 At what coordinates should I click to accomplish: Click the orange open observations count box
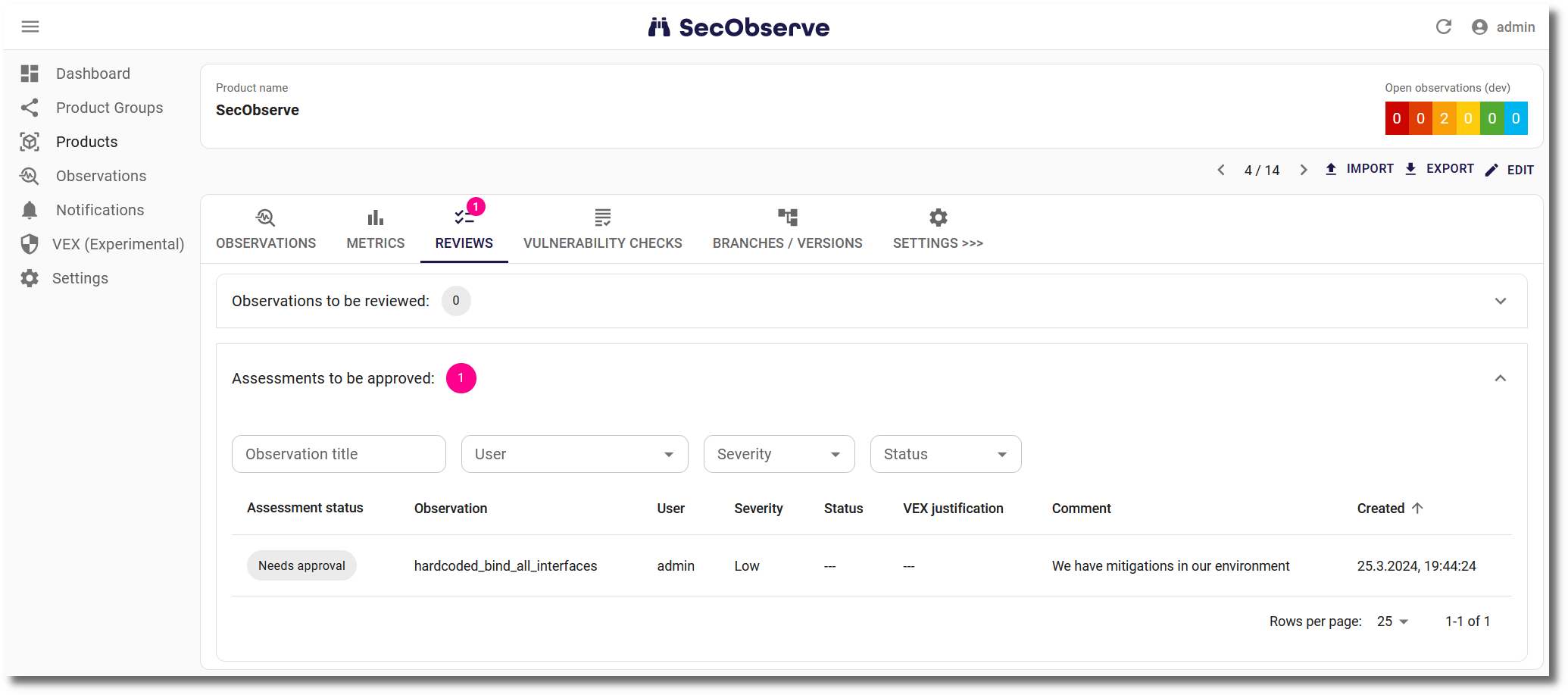(1444, 118)
